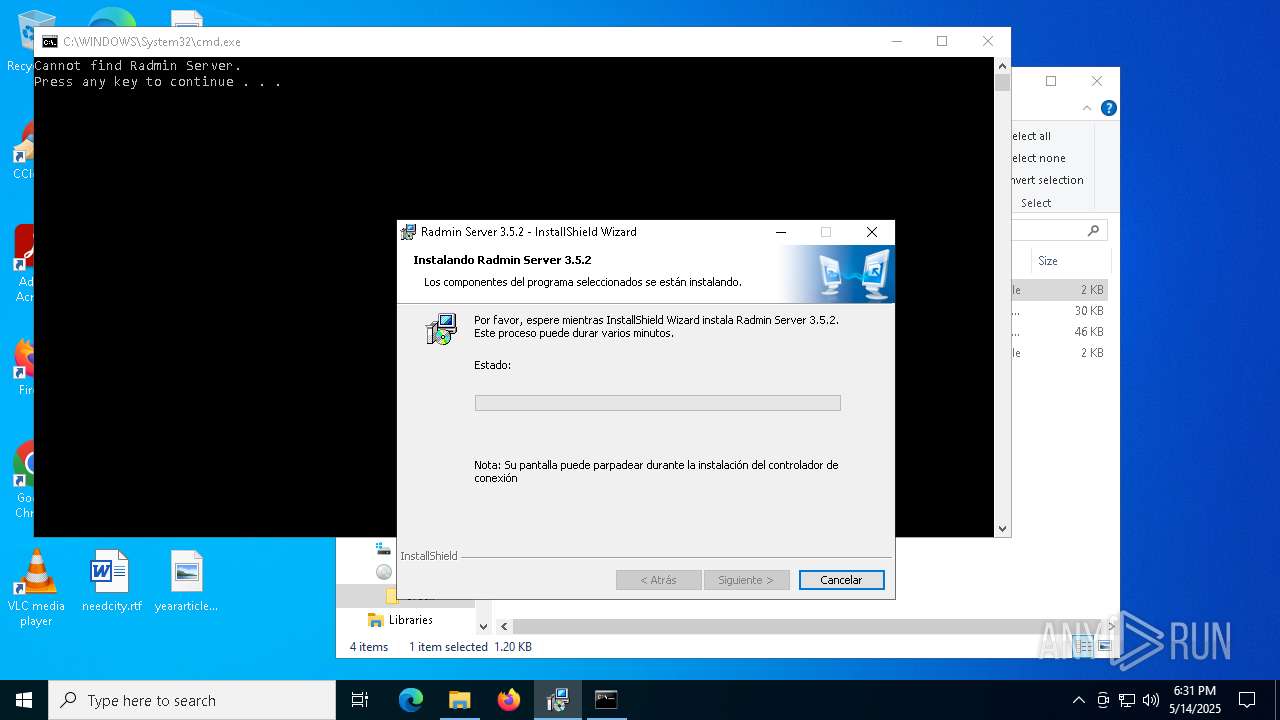Click the cmd window scroll-down arrow
1280x720 pixels.
coord(1002,529)
